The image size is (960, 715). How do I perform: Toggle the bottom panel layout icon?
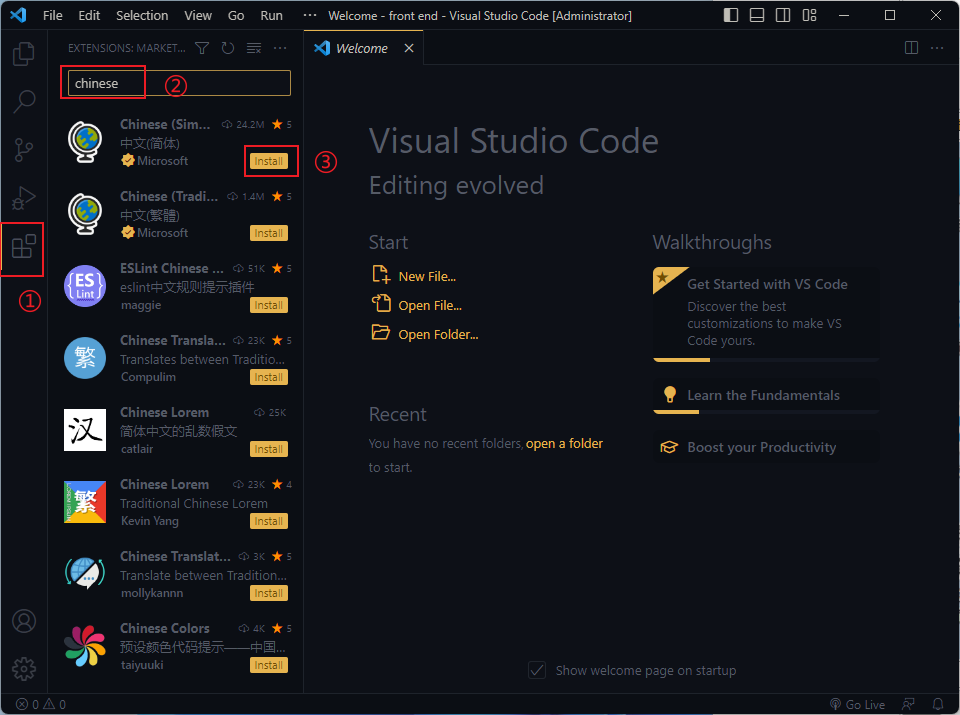click(757, 15)
